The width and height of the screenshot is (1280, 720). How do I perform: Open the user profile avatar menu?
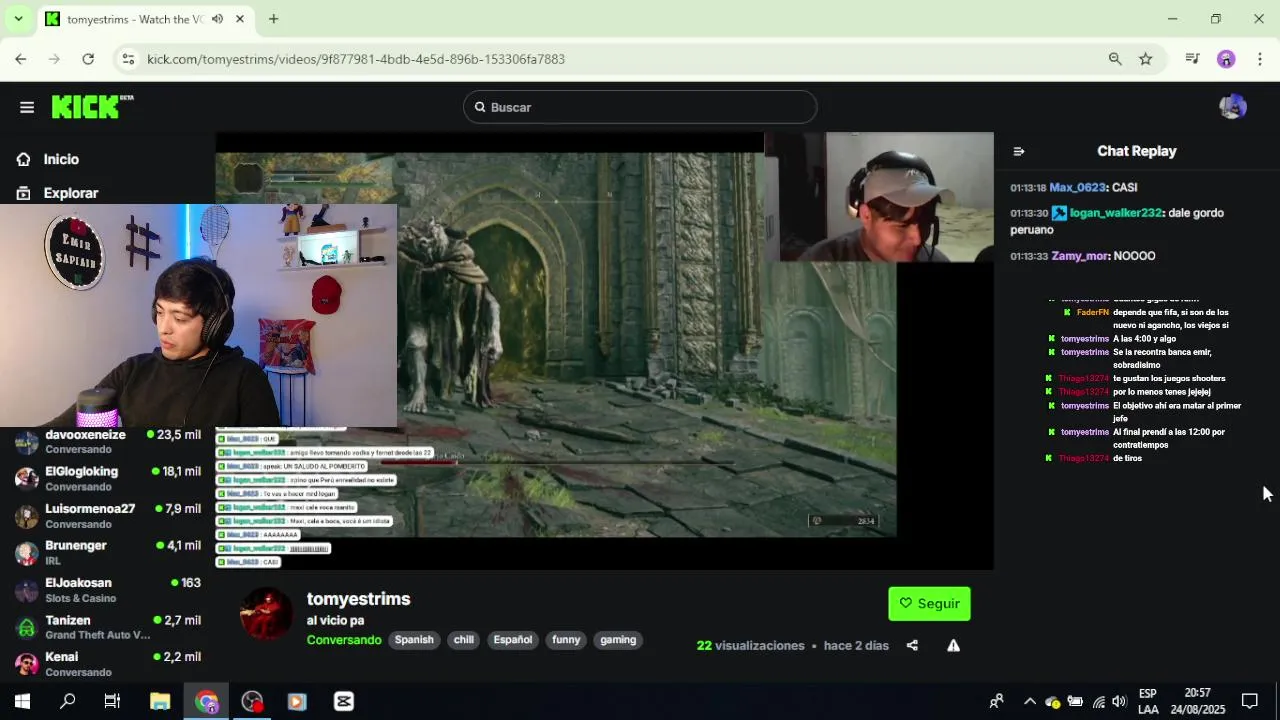(1233, 107)
